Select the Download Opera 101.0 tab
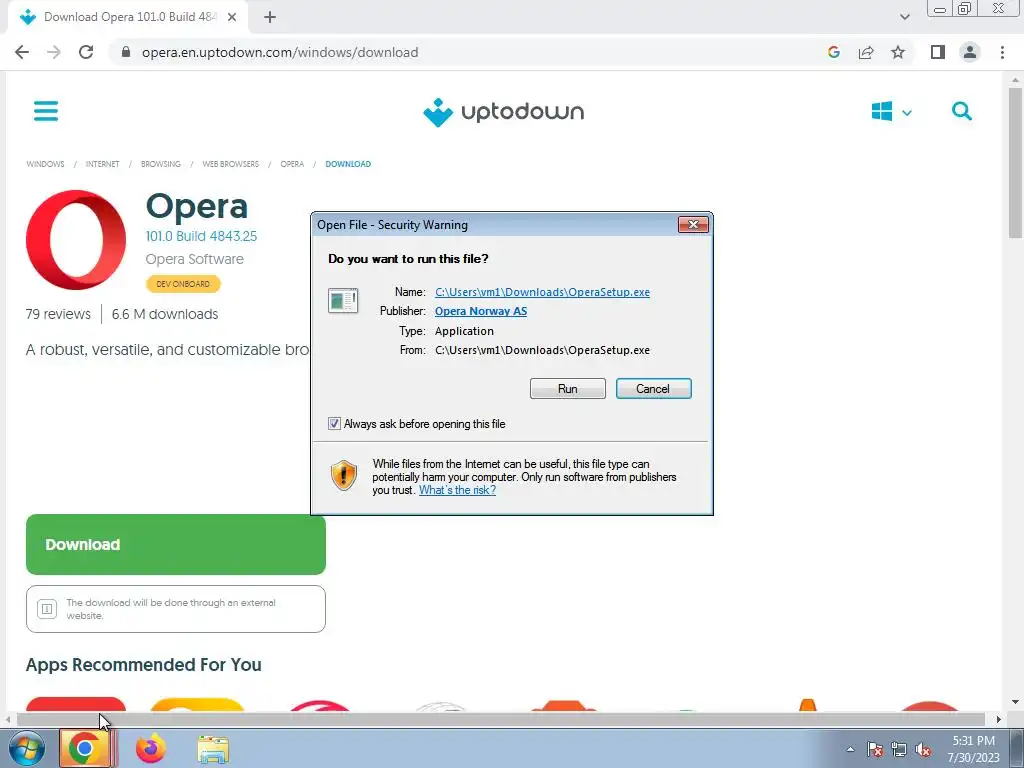Viewport: 1024px width, 768px height. [129, 18]
